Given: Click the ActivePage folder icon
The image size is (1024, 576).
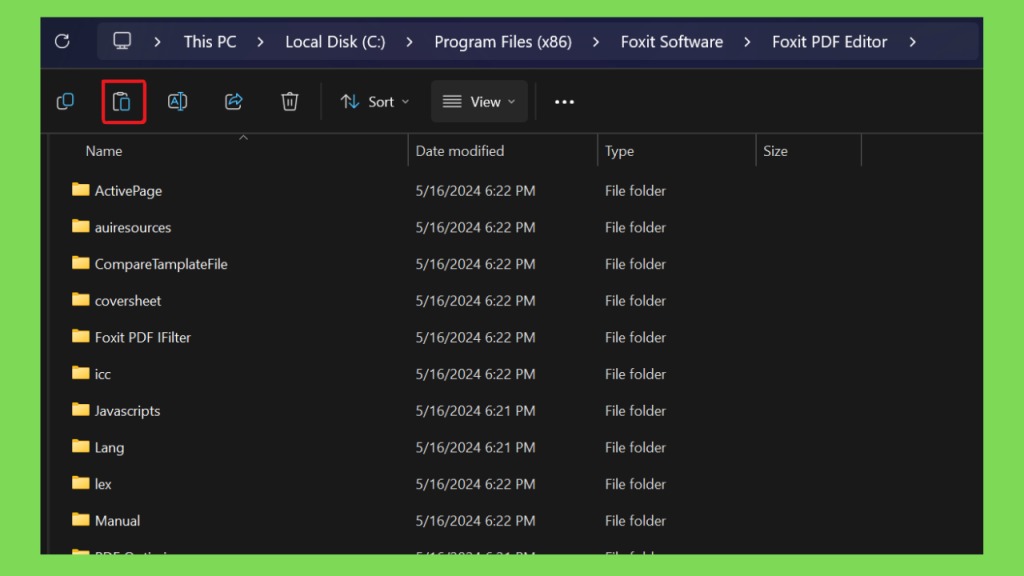Looking at the screenshot, I should 80,189.
